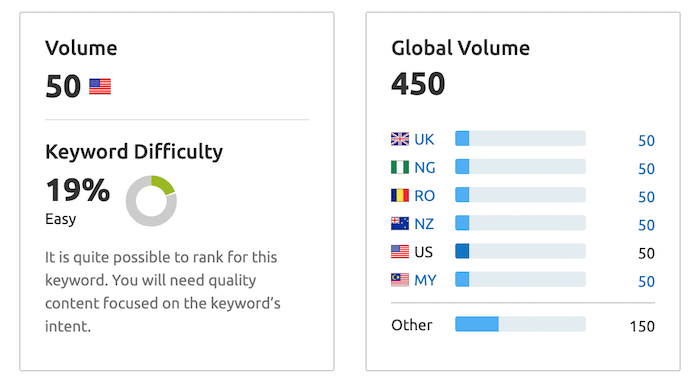This screenshot has width=700, height=388.
Task: Click the Other volume progress bar
Action: click(520, 324)
